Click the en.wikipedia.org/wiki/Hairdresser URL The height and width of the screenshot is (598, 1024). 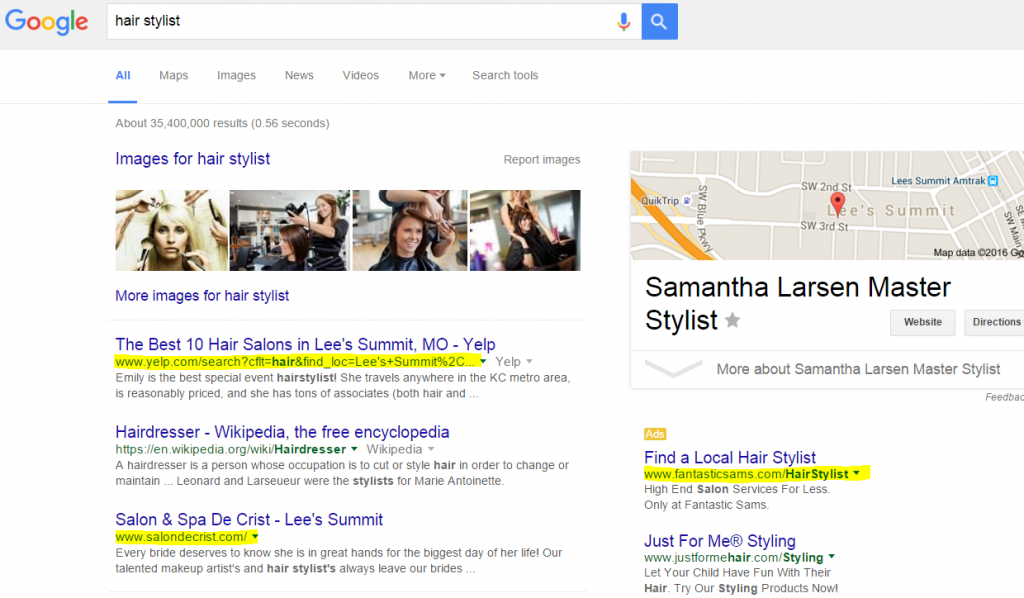pos(231,449)
